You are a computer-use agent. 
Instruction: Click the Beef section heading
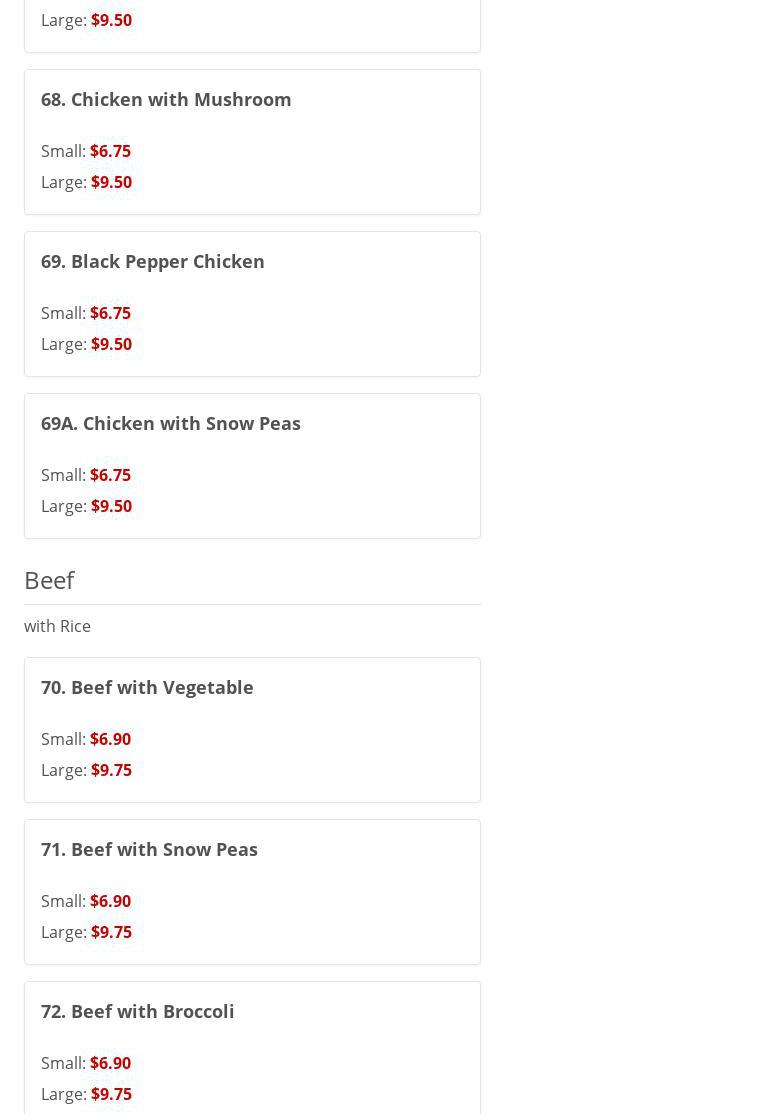point(49,580)
